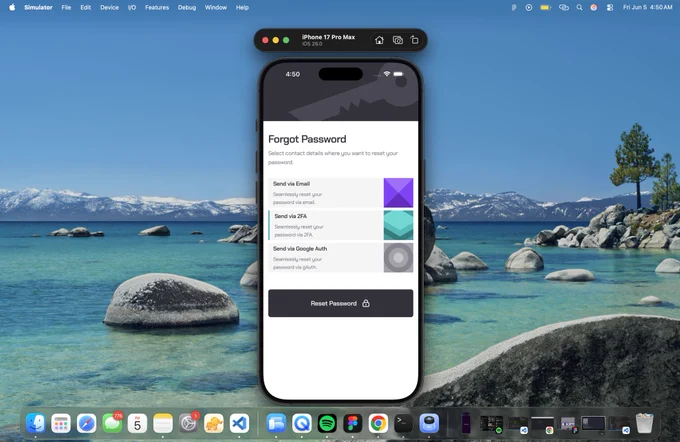Image resolution: width=680 pixels, height=442 pixels.
Task: Take a simulator screenshot with camera icon
Action: [397, 40]
